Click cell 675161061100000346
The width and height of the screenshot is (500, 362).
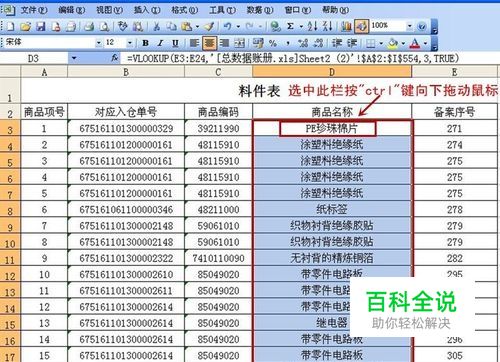pos(126,210)
